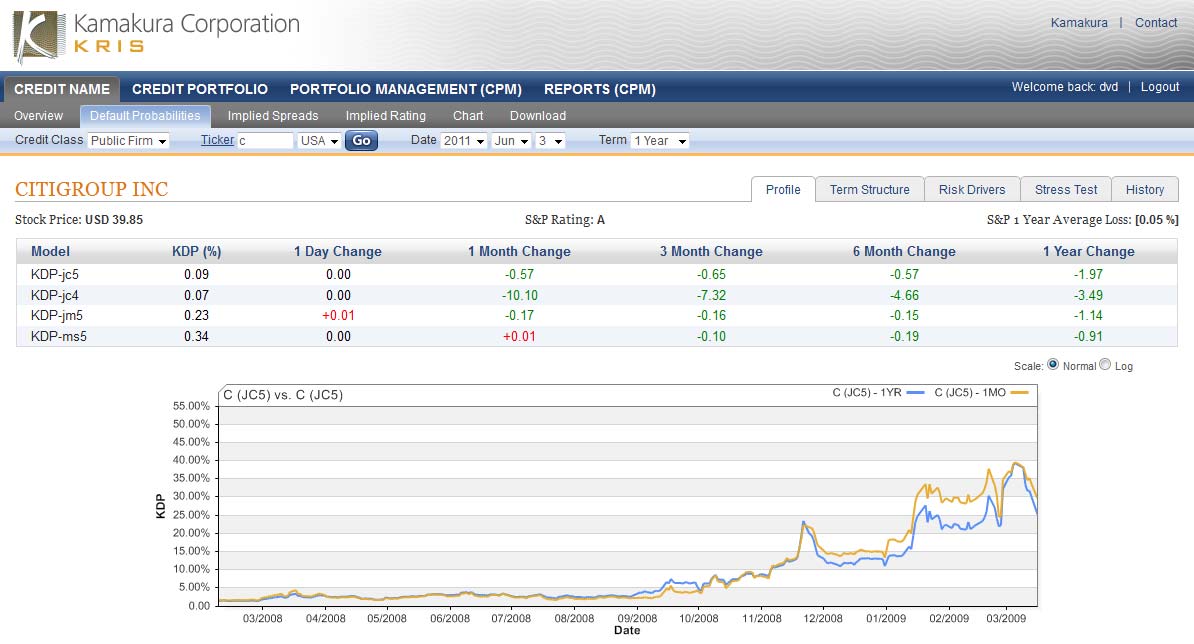This screenshot has height=644, width=1194.
Task: Click the Model column header
Action: point(50,251)
